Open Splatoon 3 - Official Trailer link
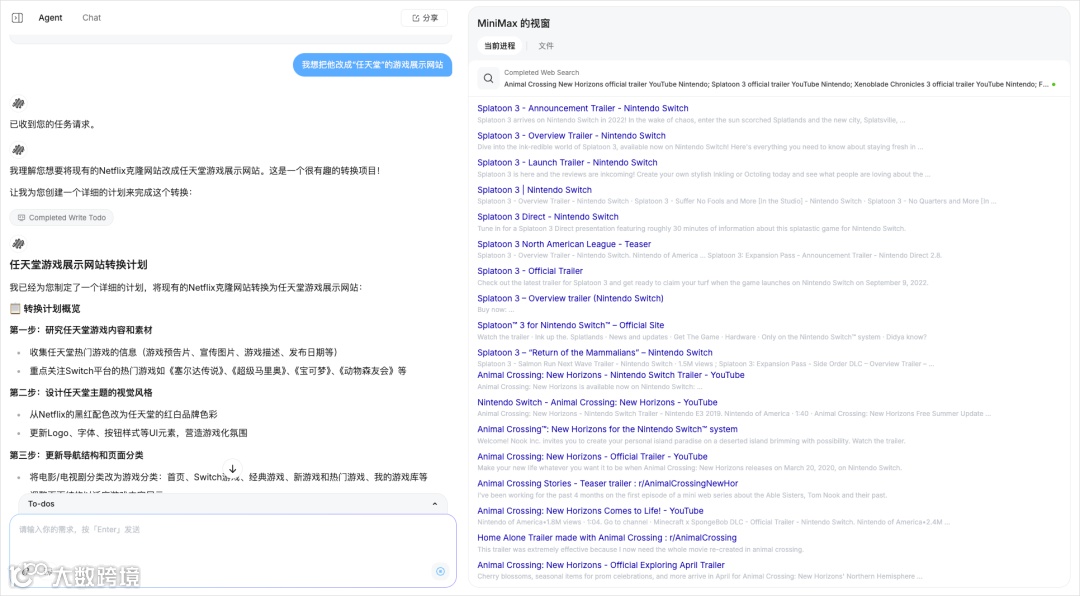Screen dimensions: 1080x596 [530, 271]
